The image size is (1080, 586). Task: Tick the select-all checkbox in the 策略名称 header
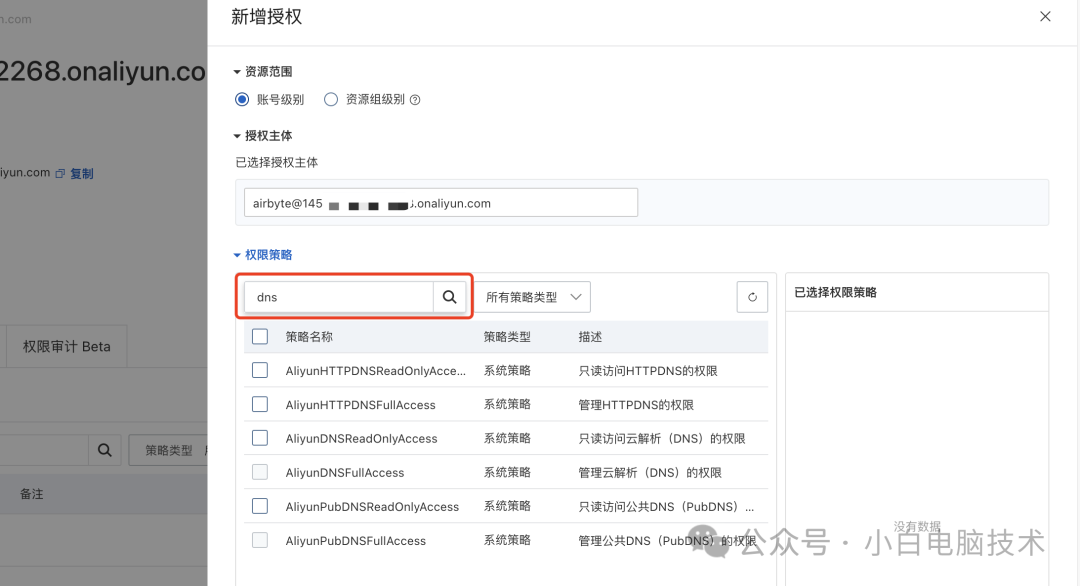(x=260, y=336)
